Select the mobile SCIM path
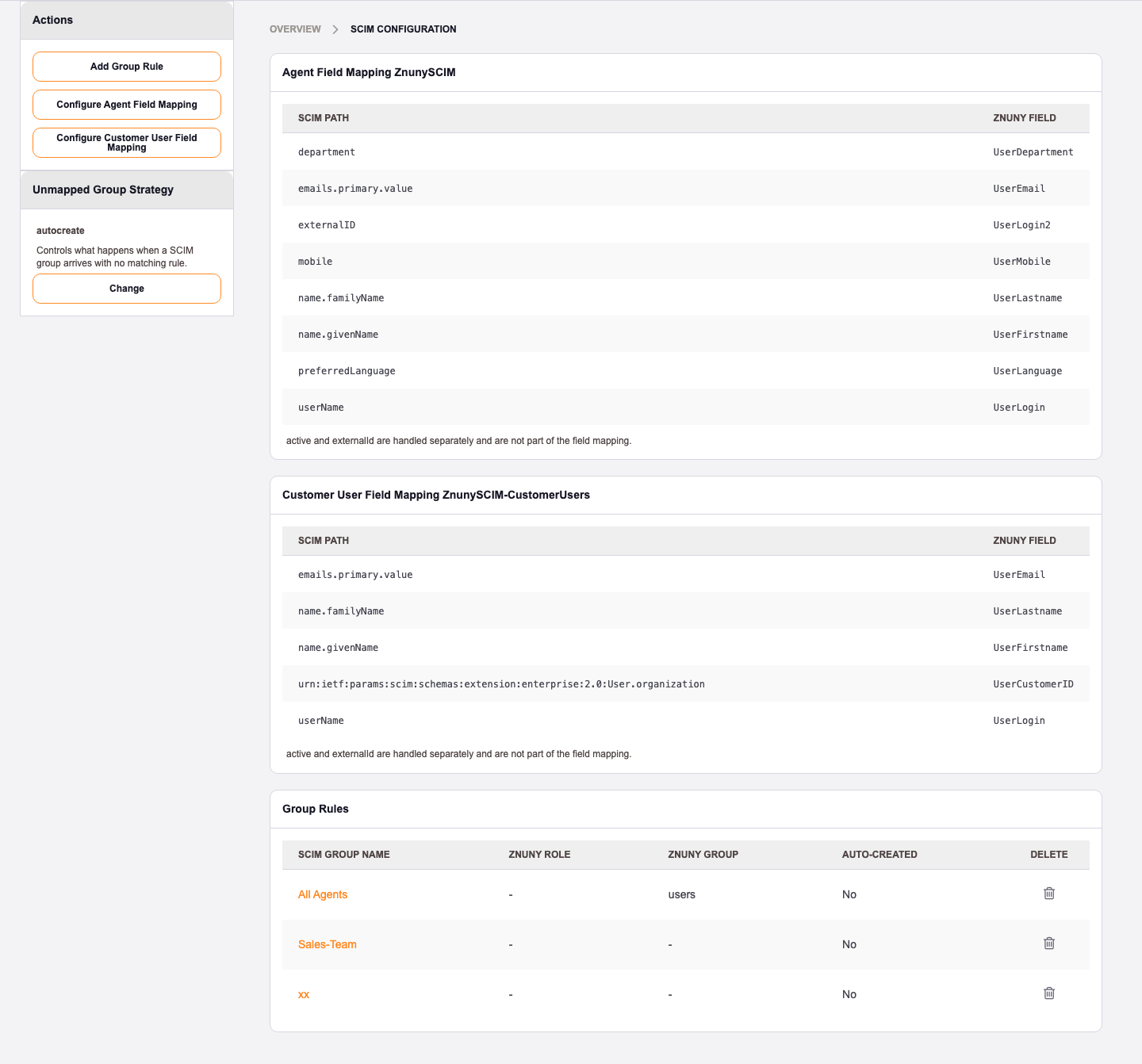Viewport: 1142px width, 1064px height. point(316,262)
